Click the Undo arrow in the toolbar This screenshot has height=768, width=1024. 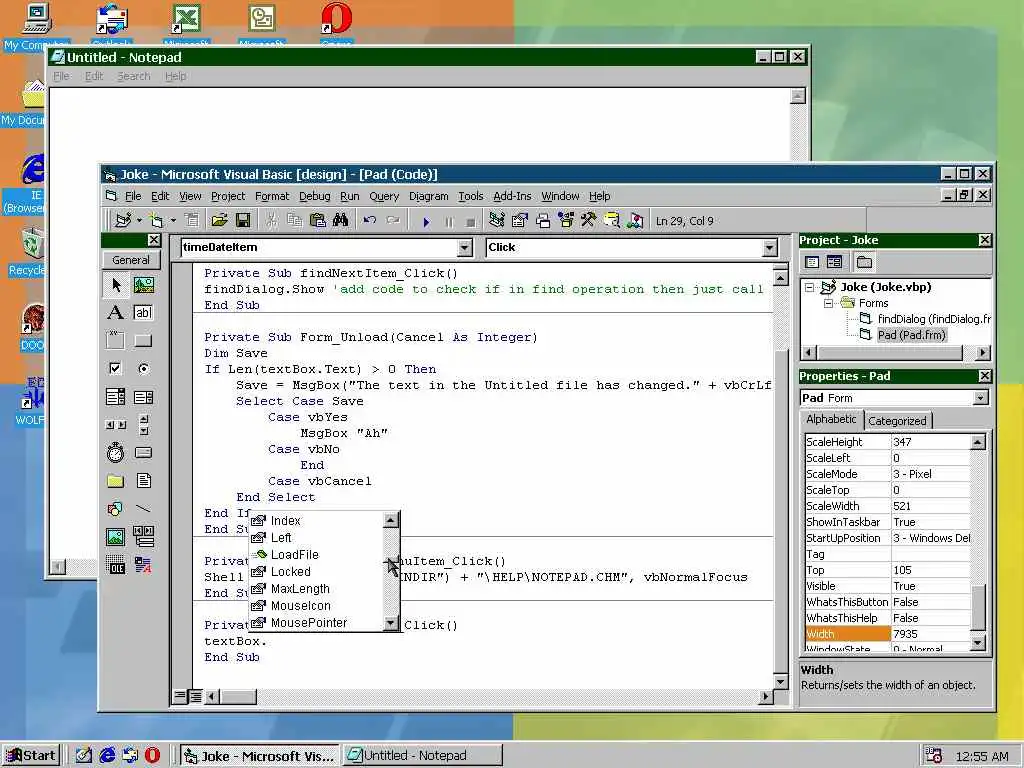(370, 221)
